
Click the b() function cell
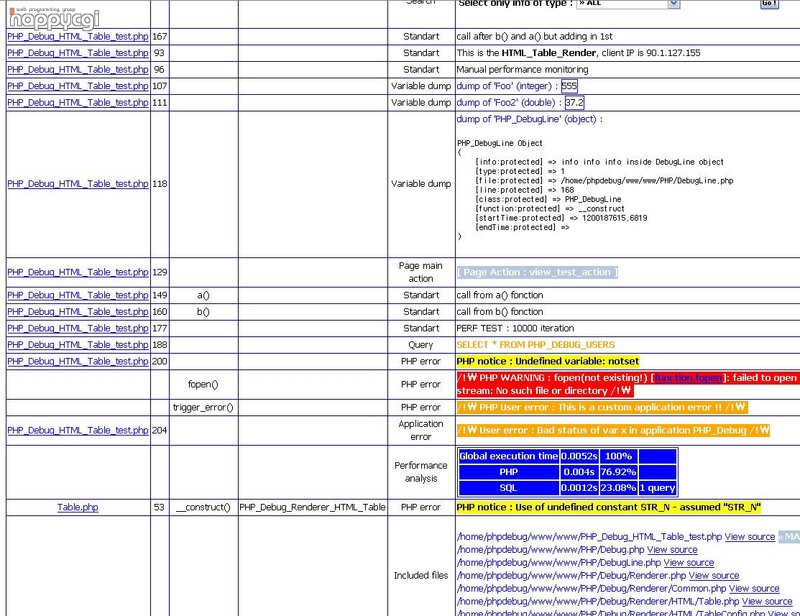203,312
